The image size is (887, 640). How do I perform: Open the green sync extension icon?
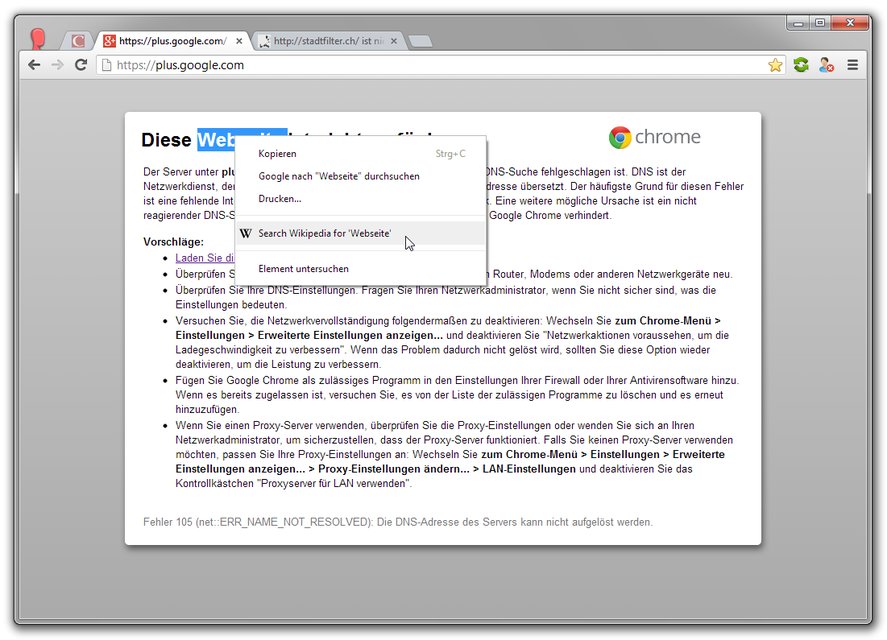click(x=801, y=65)
